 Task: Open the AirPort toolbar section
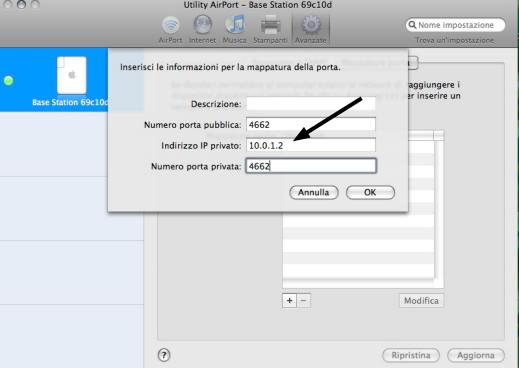170,30
